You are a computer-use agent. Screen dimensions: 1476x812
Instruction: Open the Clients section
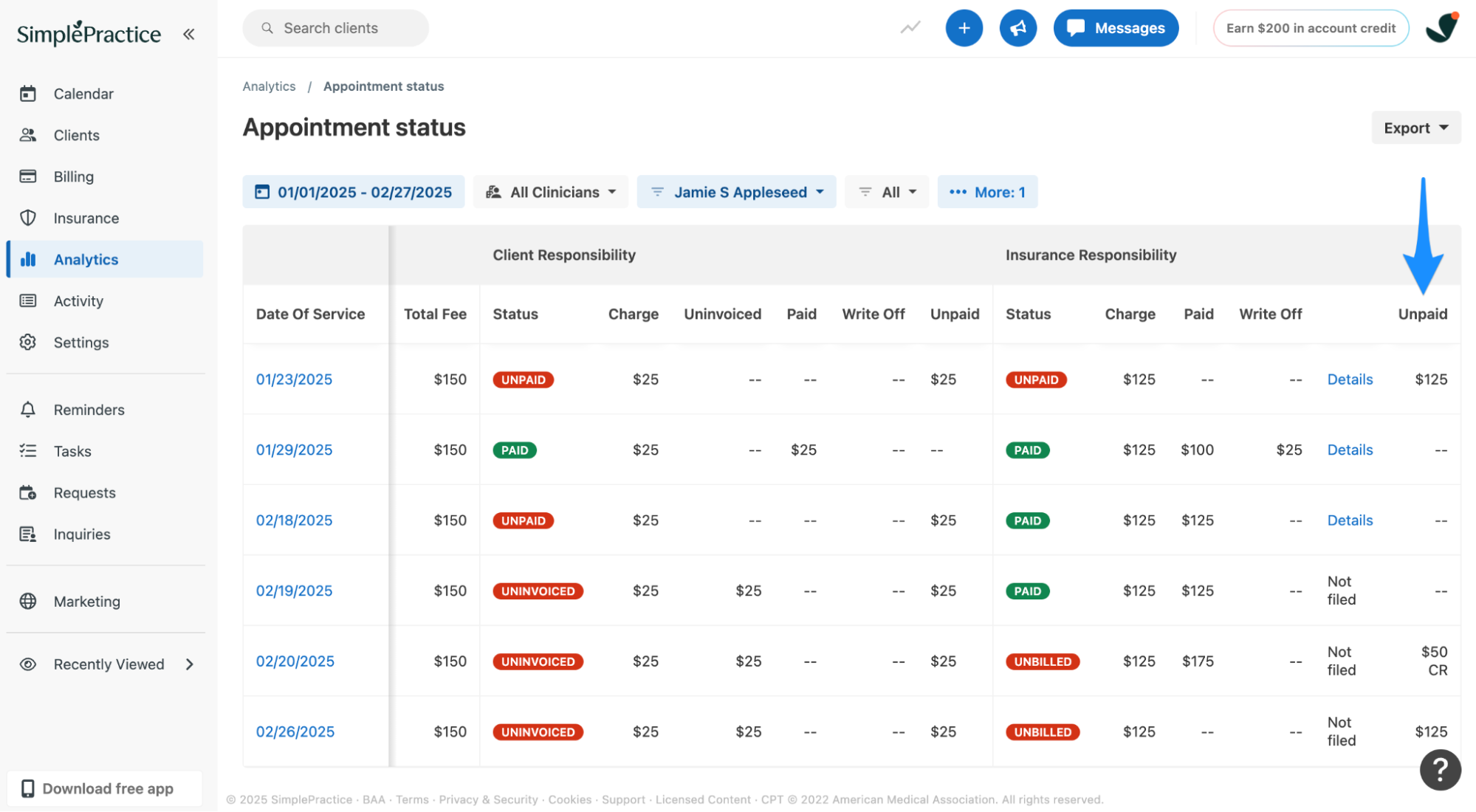pos(105,135)
